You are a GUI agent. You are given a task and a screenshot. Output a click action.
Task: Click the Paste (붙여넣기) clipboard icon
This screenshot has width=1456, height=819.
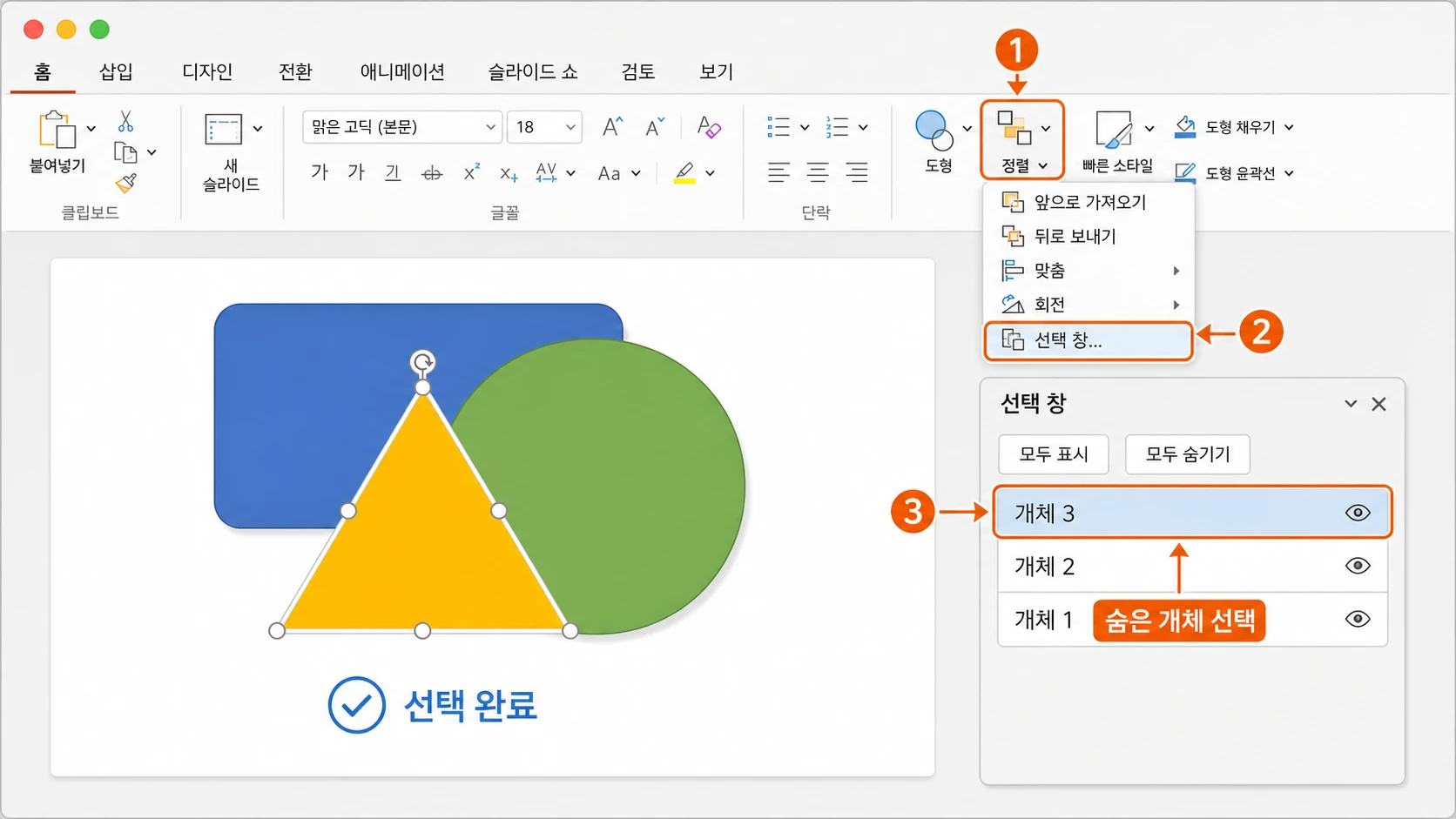point(57,130)
